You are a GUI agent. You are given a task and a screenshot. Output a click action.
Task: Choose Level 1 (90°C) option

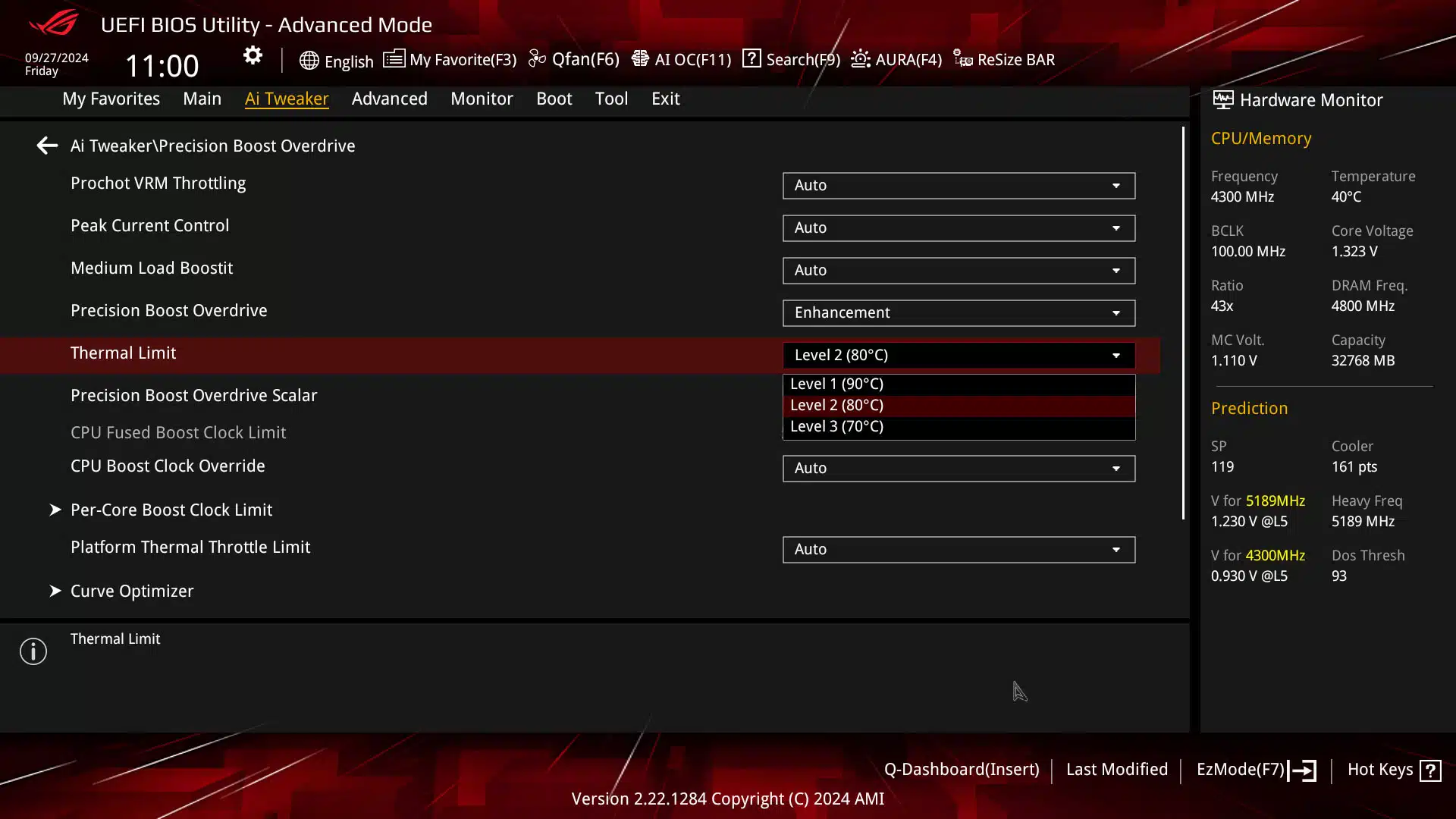959,384
